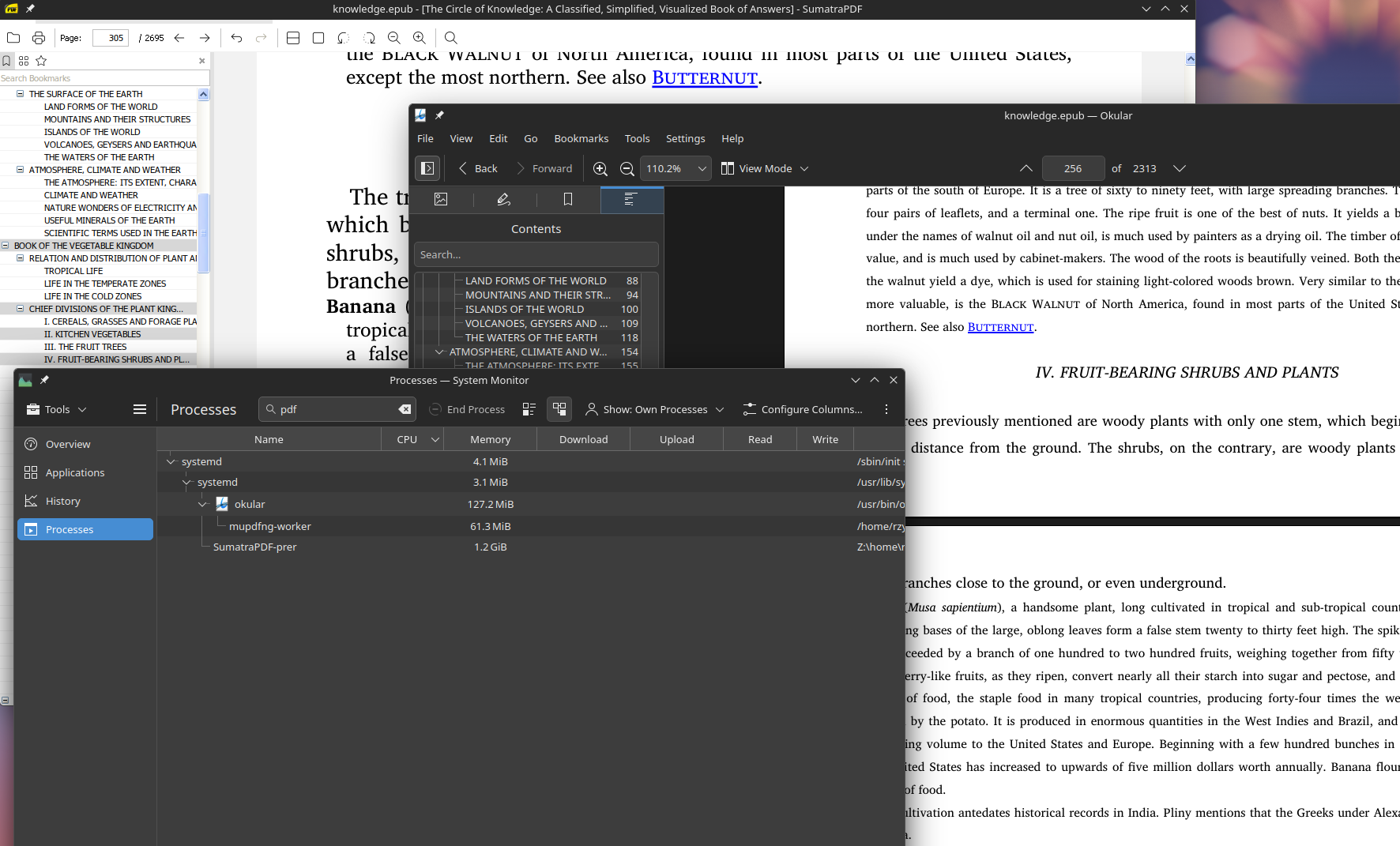Clear the pdf search text in System Monitor

[405, 409]
